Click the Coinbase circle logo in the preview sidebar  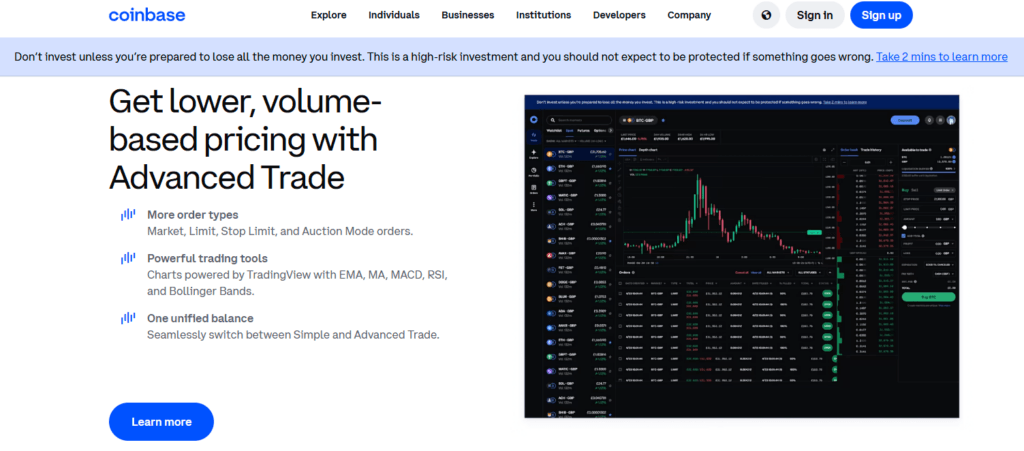click(x=534, y=119)
